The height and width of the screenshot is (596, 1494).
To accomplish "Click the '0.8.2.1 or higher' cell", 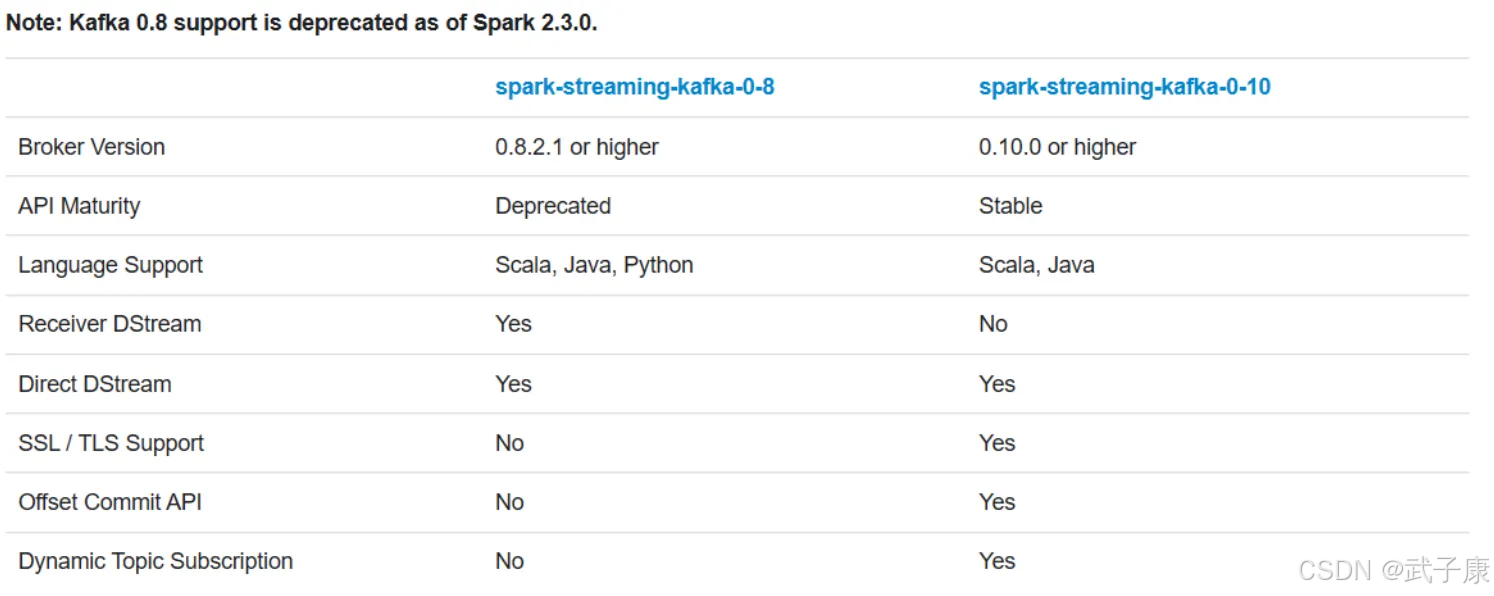I will [577, 147].
